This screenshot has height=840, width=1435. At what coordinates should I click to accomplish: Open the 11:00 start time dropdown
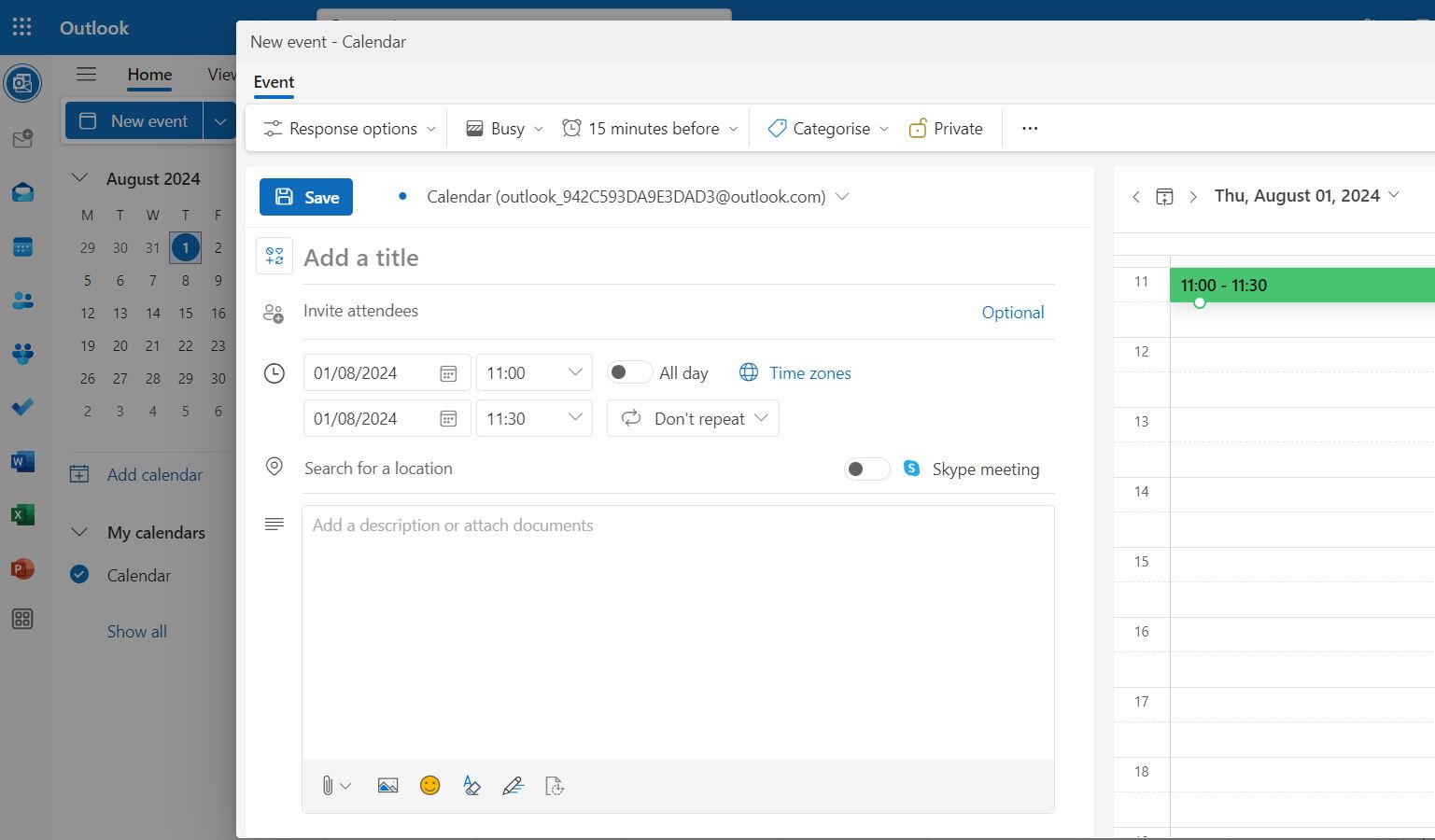[x=534, y=373]
